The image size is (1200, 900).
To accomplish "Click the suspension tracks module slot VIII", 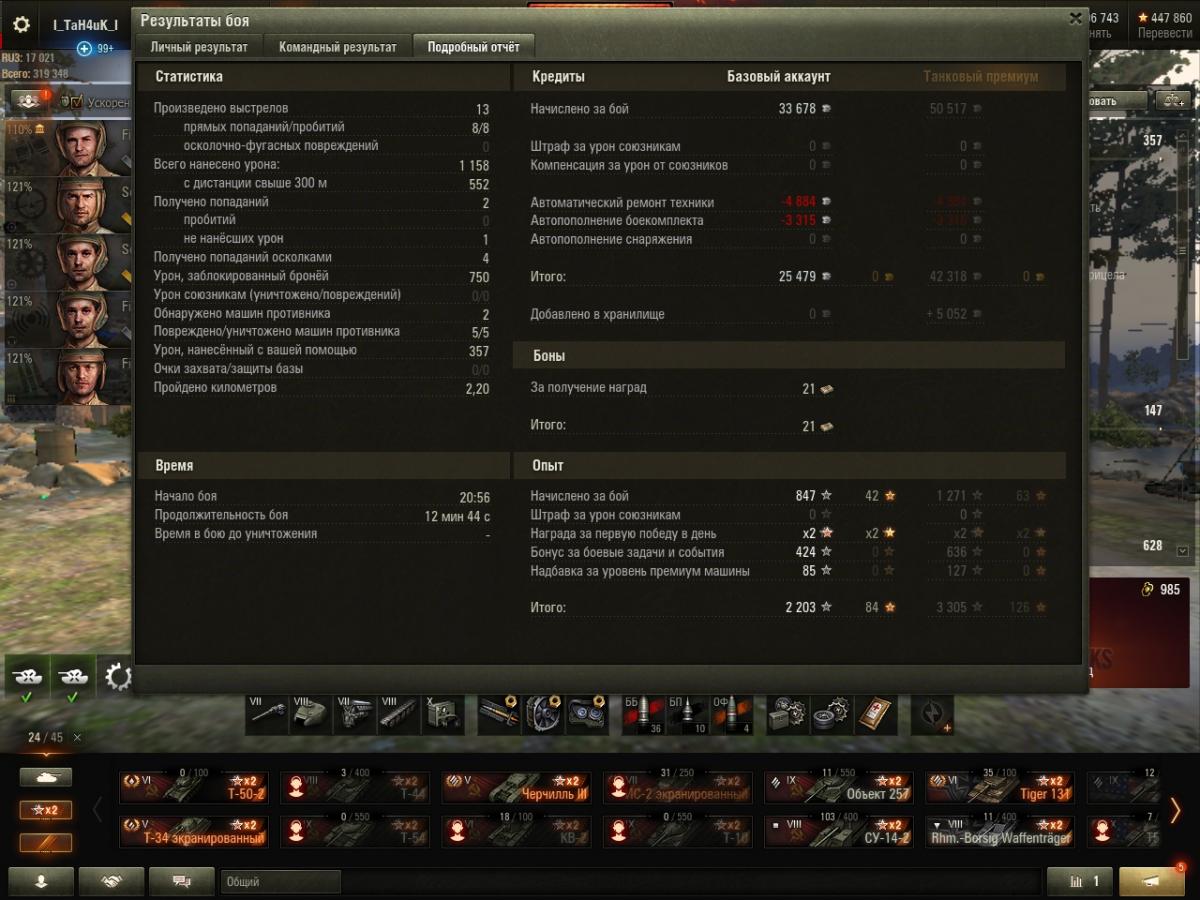I will [x=398, y=715].
